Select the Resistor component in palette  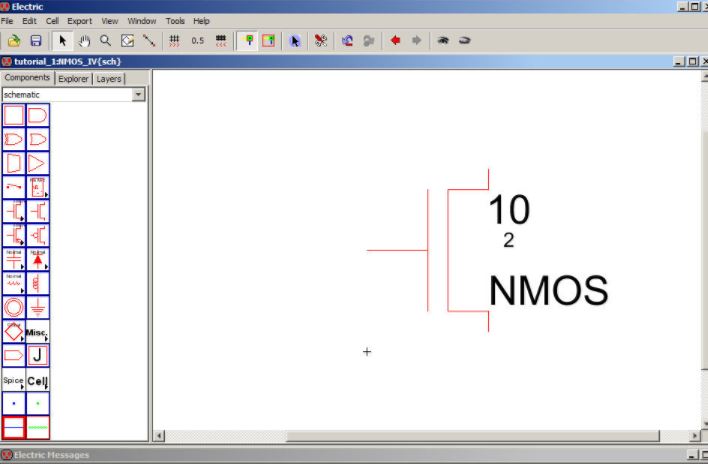click(14, 283)
